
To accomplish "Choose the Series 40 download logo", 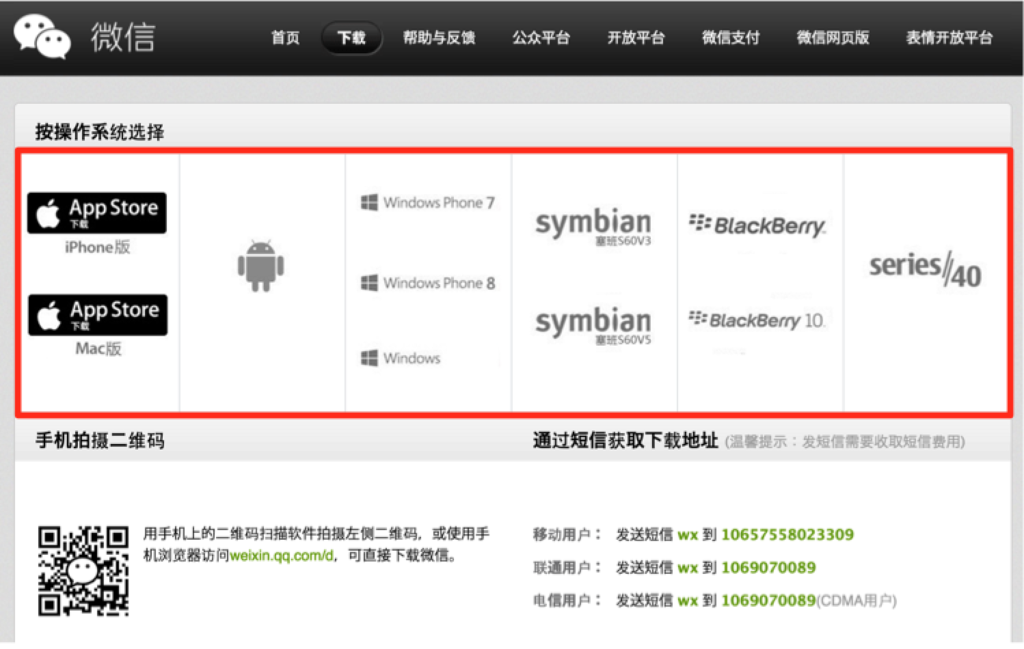I will tap(925, 269).
